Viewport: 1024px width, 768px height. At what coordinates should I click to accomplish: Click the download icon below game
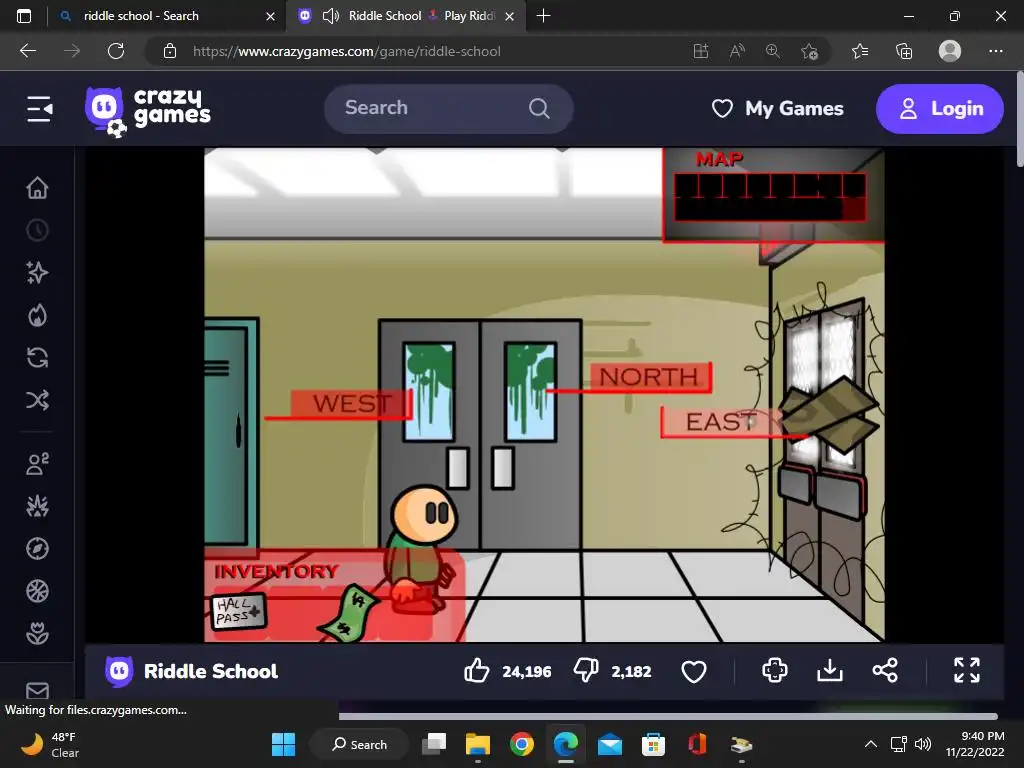pyautogui.click(x=829, y=671)
